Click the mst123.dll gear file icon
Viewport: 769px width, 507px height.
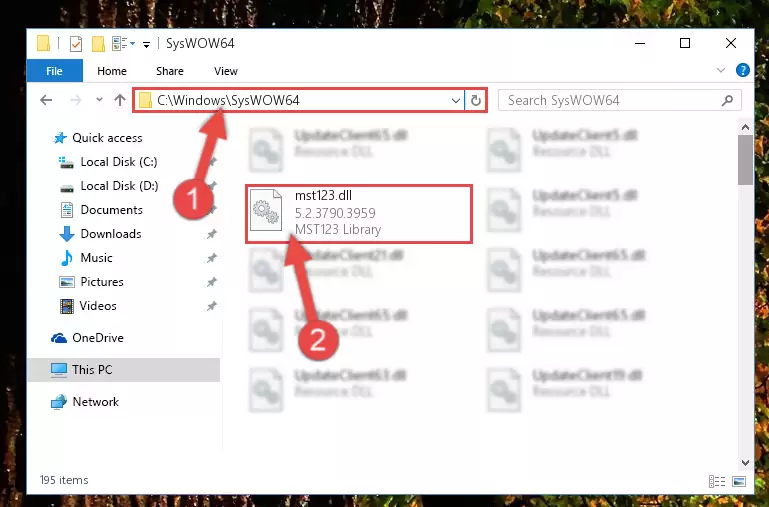pos(266,210)
